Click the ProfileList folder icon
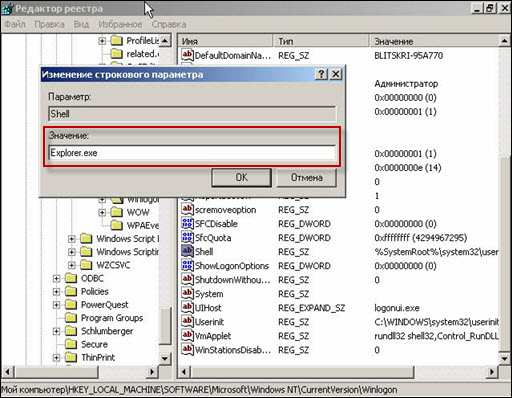The height and width of the screenshot is (398, 512). click(116, 41)
